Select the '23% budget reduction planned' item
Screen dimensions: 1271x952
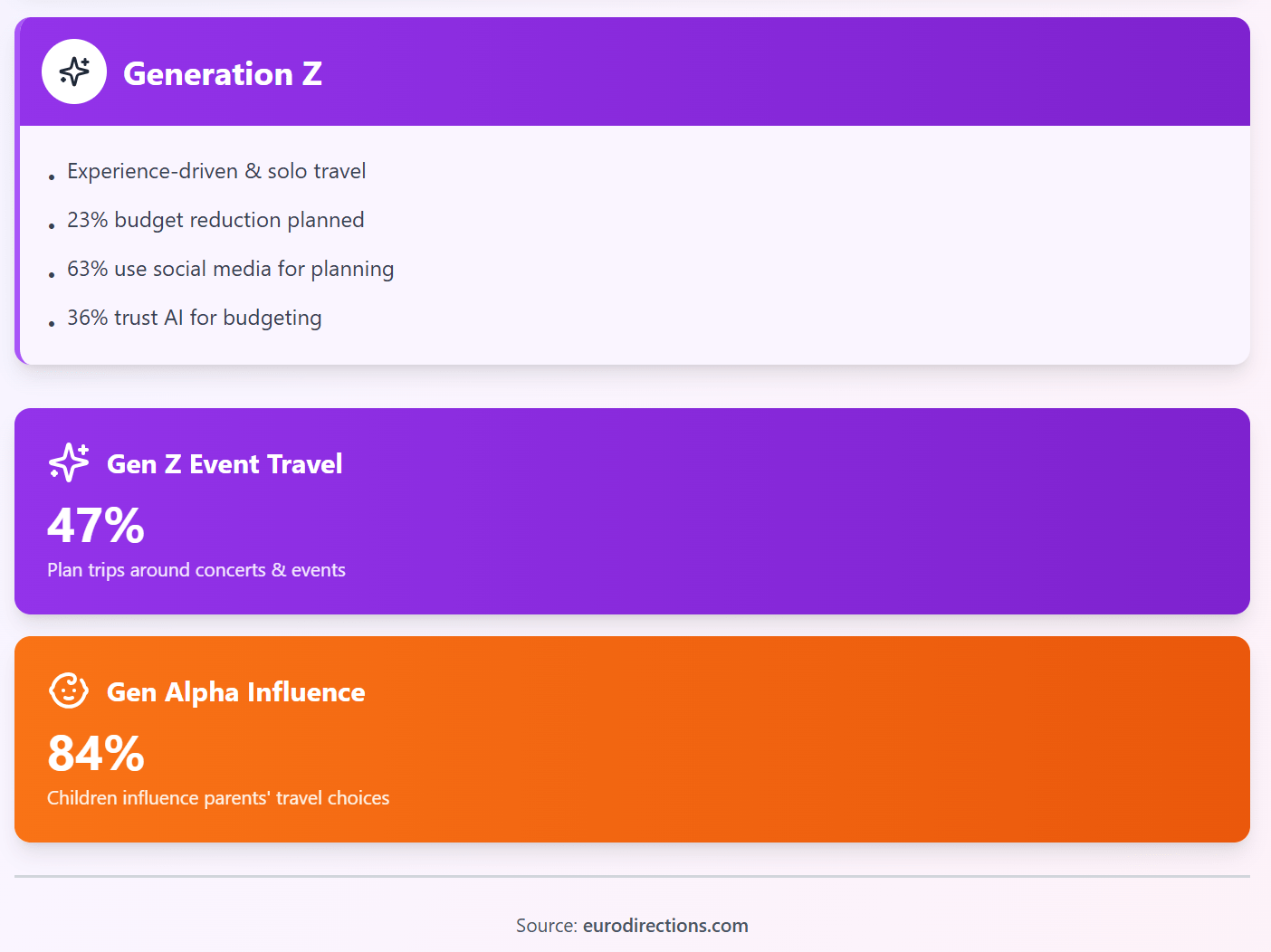pyautogui.click(x=215, y=220)
